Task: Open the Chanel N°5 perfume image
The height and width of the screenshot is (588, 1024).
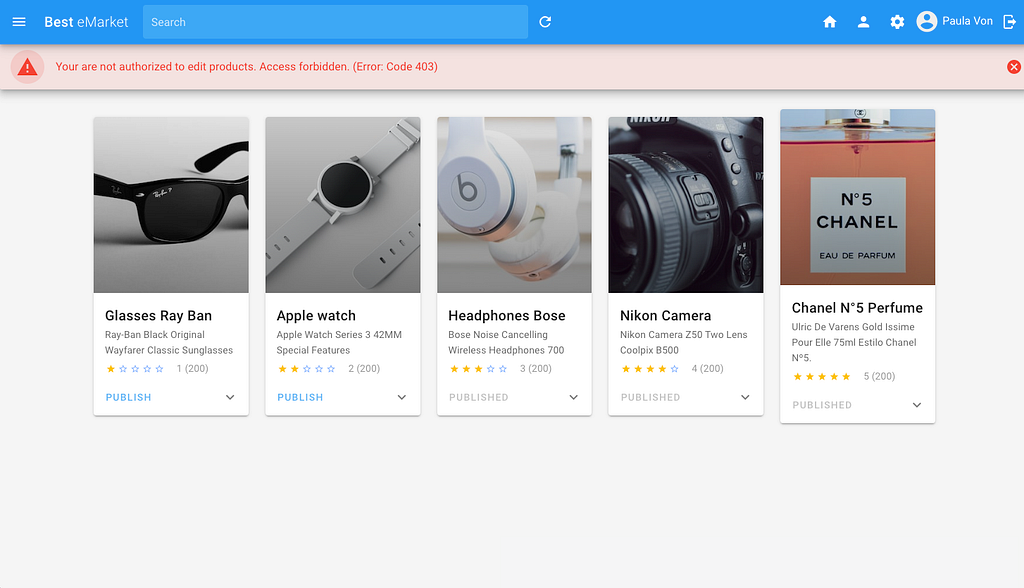Action: 857,197
